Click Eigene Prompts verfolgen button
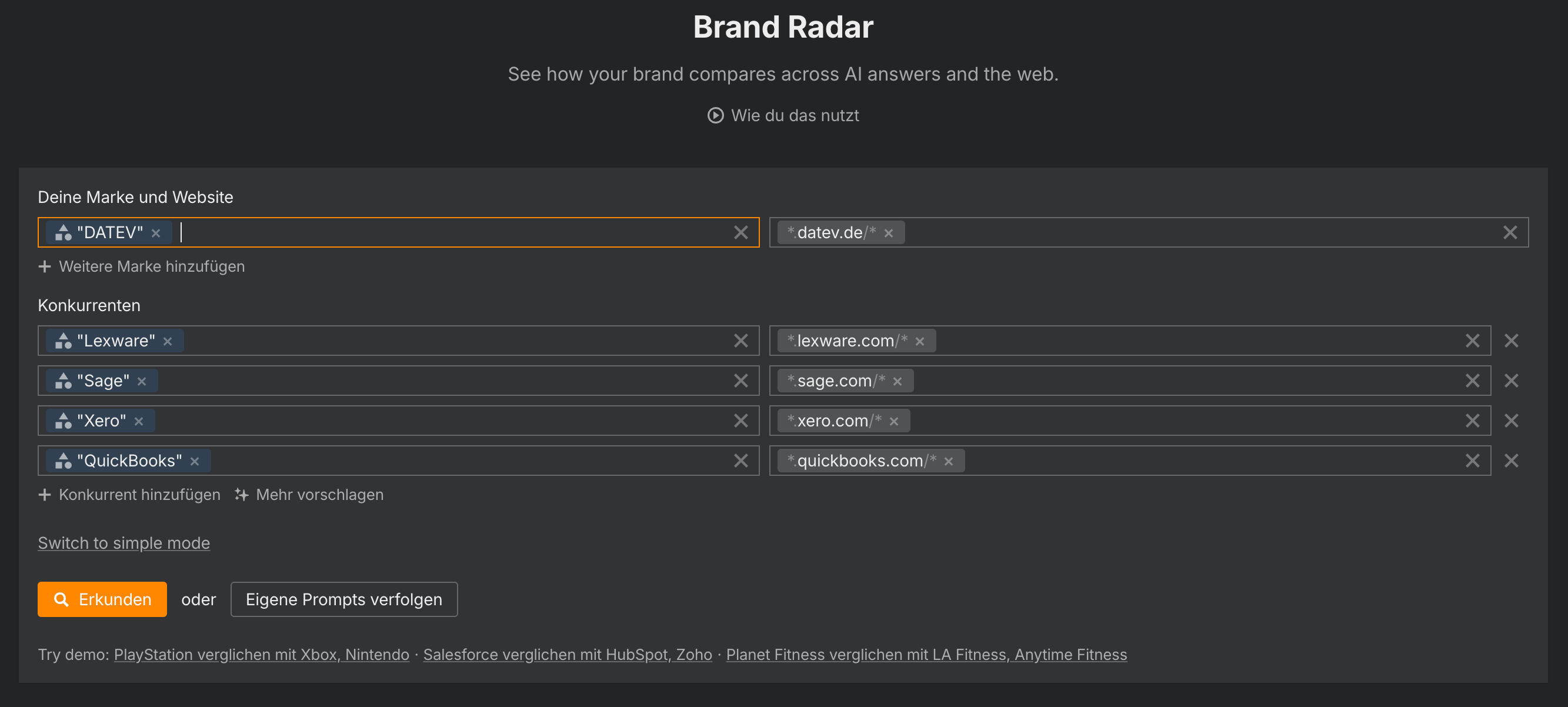This screenshot has height=707, width=1568. pos(344,600)
